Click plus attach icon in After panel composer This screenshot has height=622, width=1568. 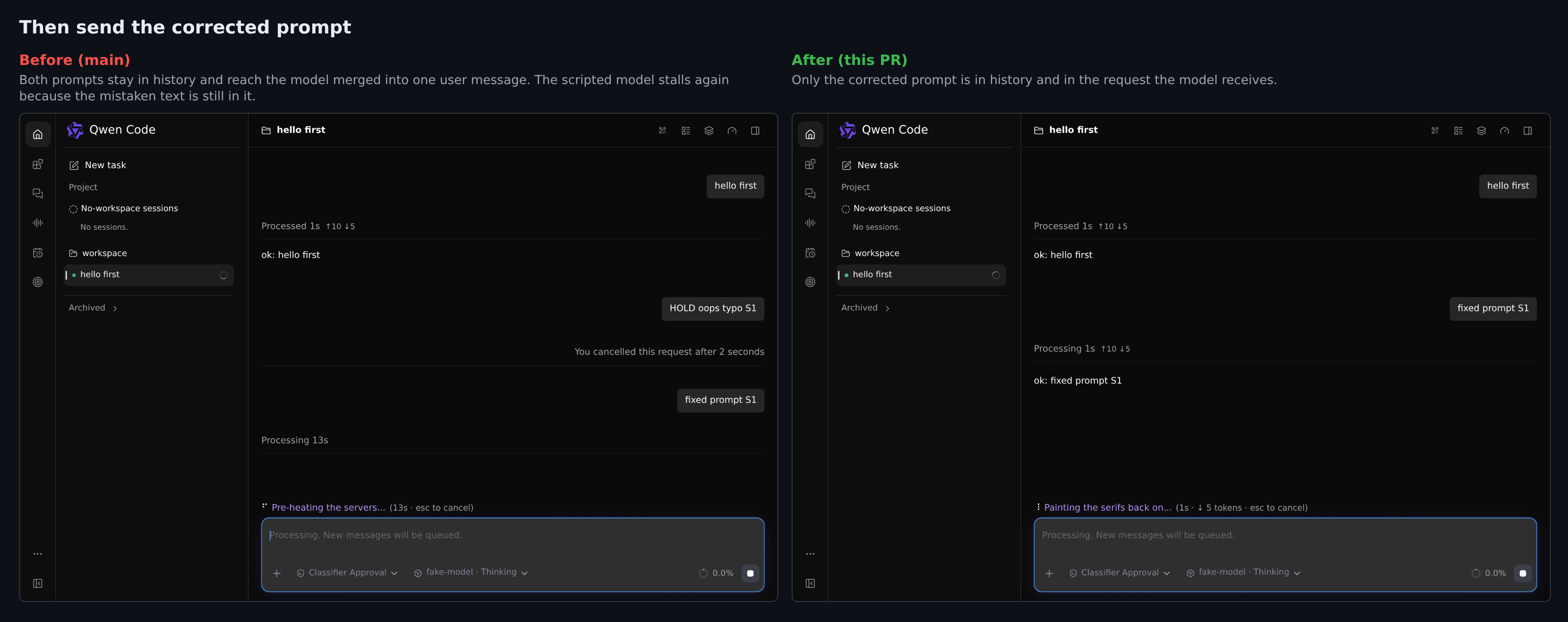pos(1049,573)
